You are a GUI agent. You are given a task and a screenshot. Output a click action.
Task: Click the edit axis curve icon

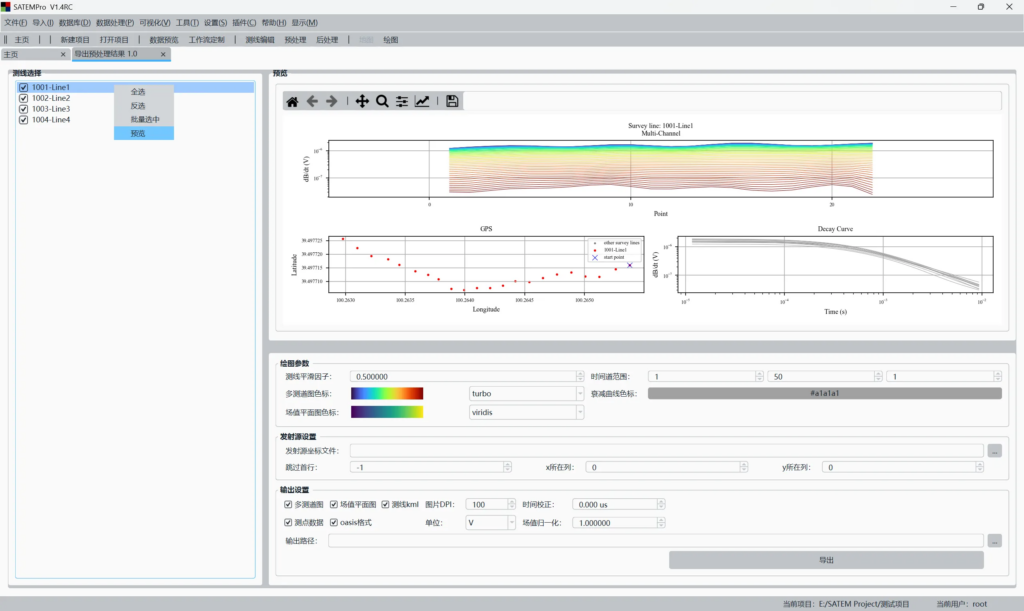pyautogui.click(x=422, y=101)
